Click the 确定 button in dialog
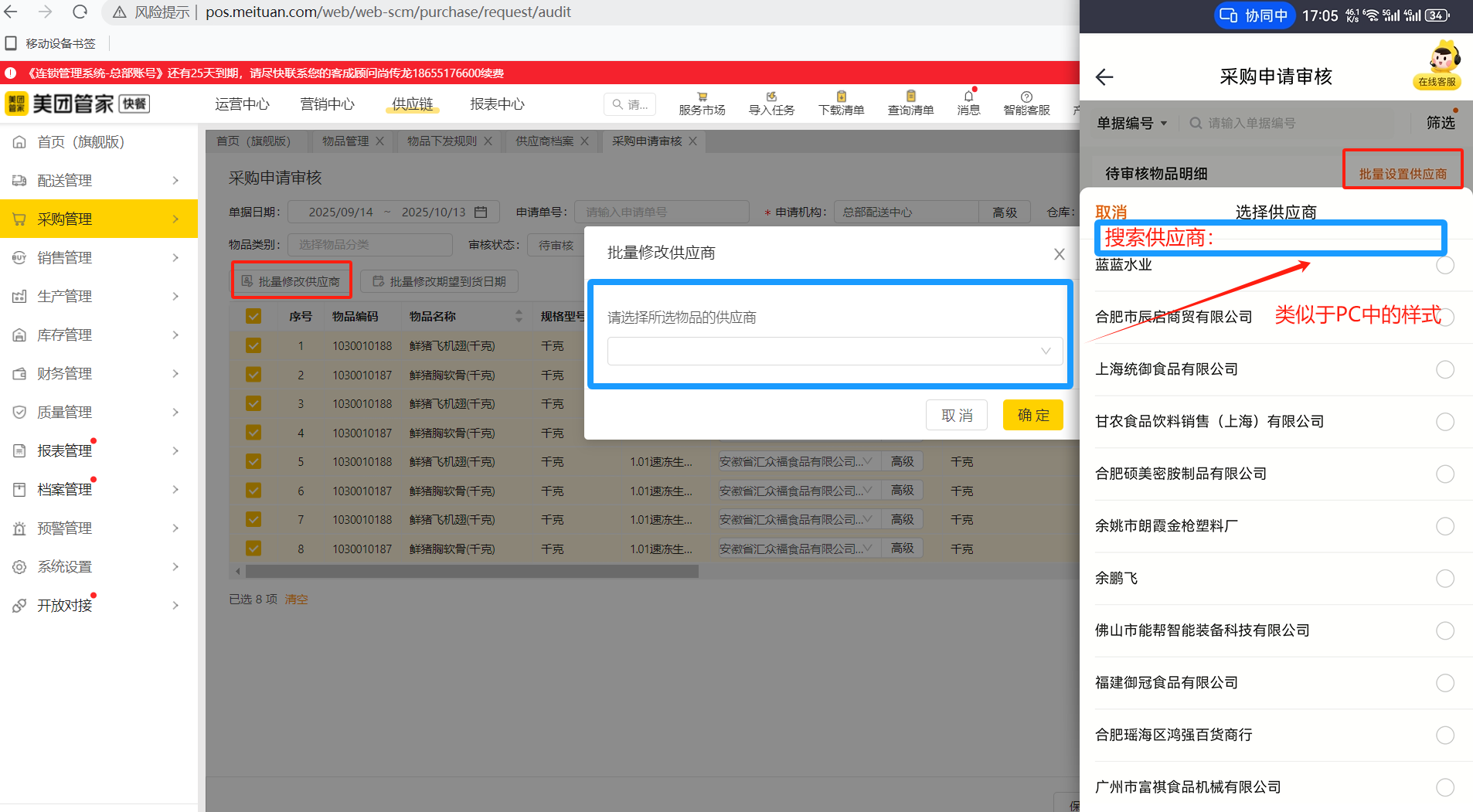The width and height of the screenshot is (1473, 812). 1032,415
